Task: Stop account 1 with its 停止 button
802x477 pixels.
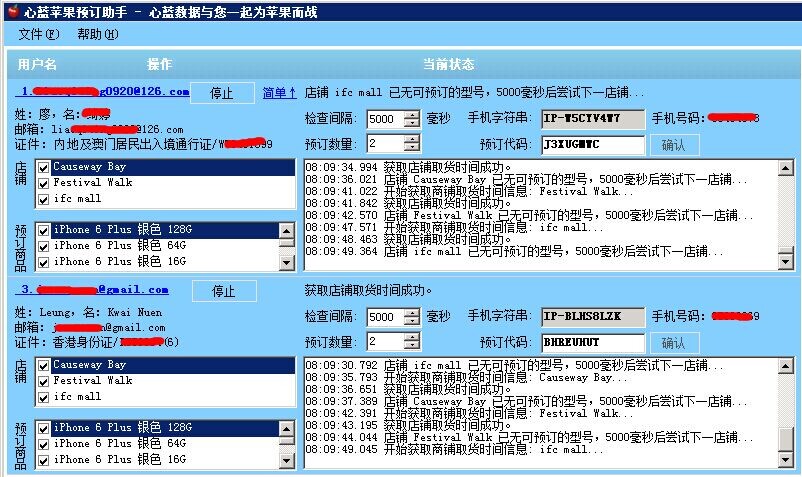Action: [x=222, y=93]
